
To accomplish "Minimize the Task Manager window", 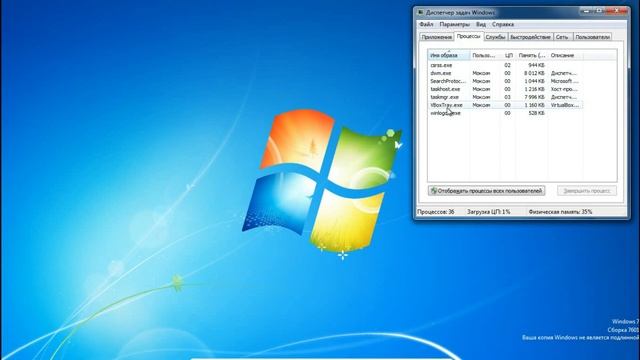I will click(587, 11).
